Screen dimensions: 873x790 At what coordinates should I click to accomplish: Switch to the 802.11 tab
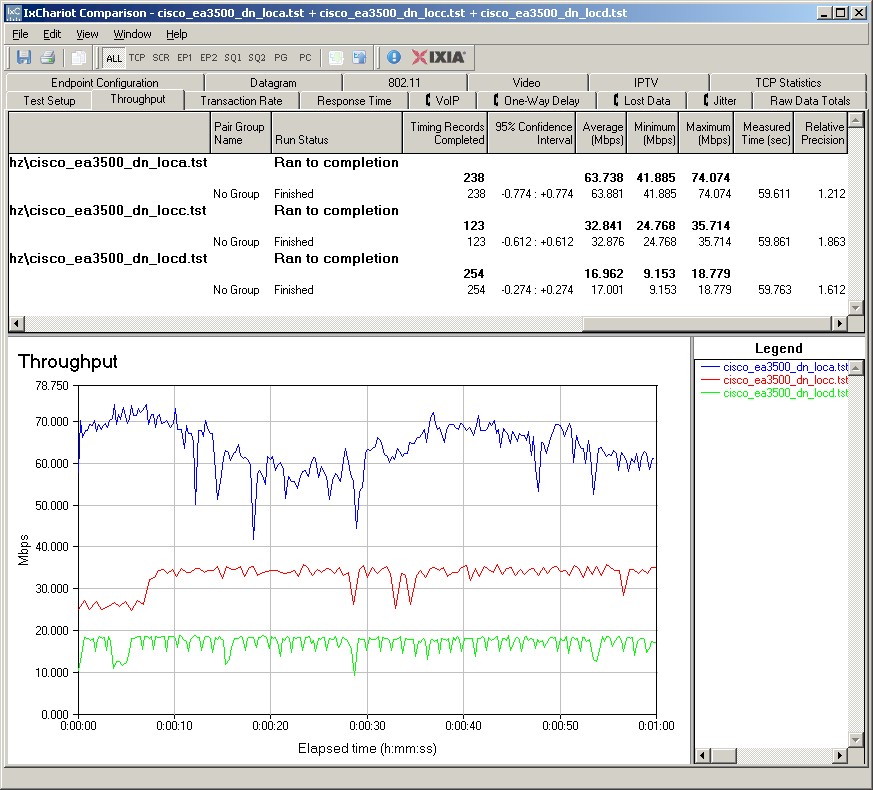click(x=404, y=82)
